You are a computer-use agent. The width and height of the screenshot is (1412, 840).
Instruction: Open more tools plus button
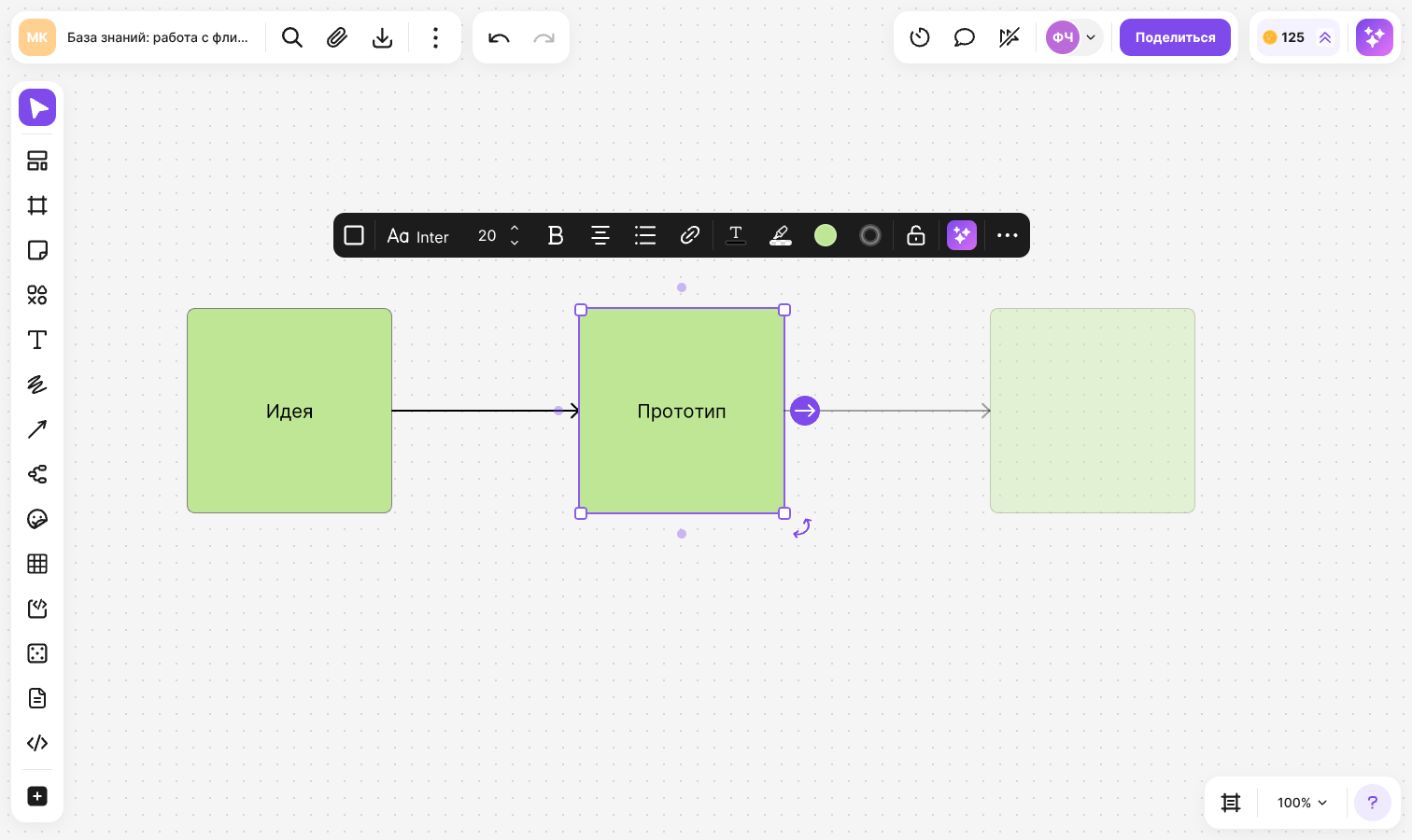(x=37, y=796)
